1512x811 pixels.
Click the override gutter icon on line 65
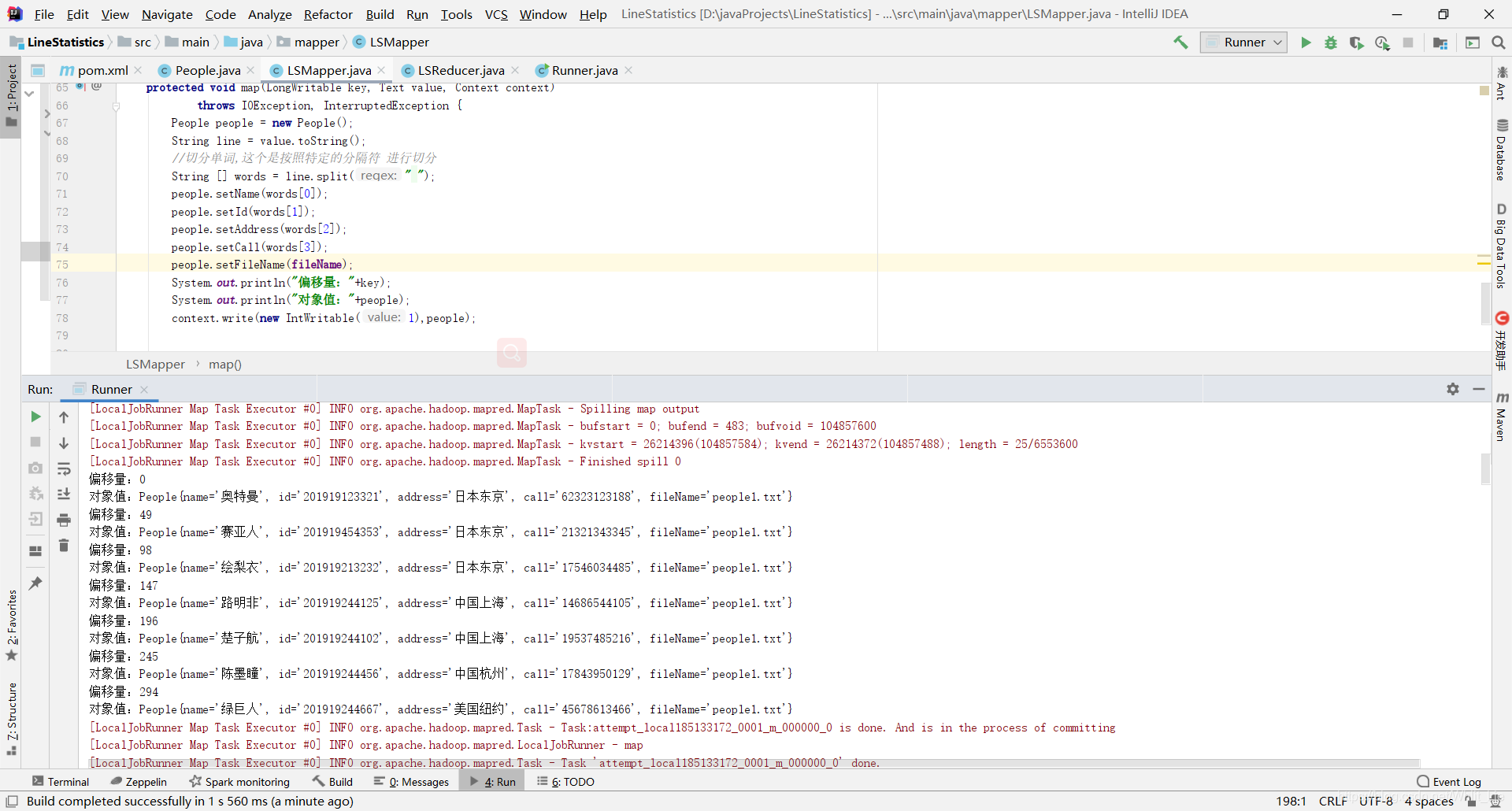tap(80, 87)
